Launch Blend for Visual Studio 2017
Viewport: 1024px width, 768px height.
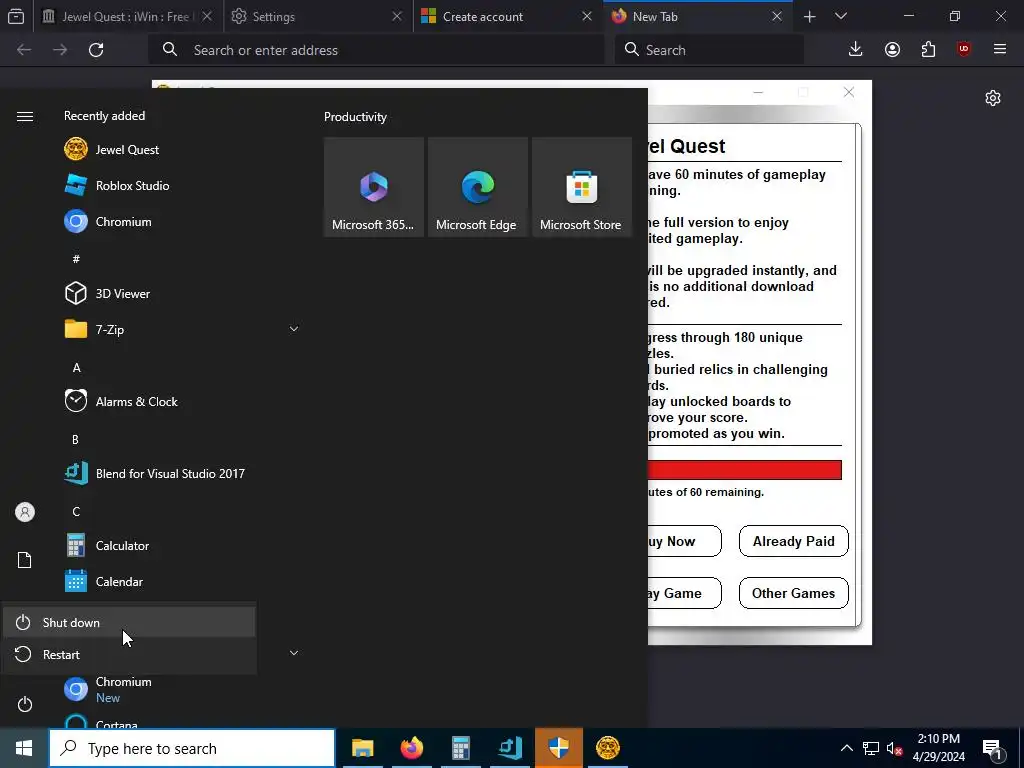(154, 473)
